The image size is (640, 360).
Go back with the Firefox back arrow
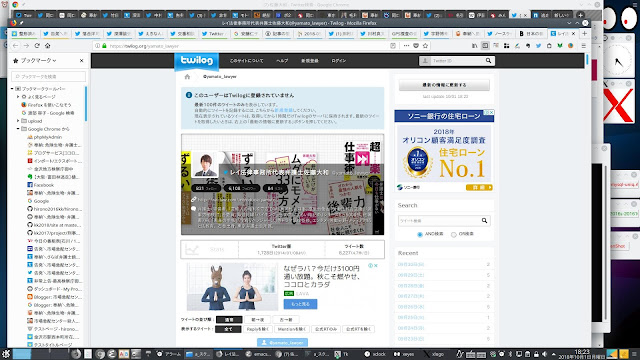pyautogui.click(x=16, y=46)
